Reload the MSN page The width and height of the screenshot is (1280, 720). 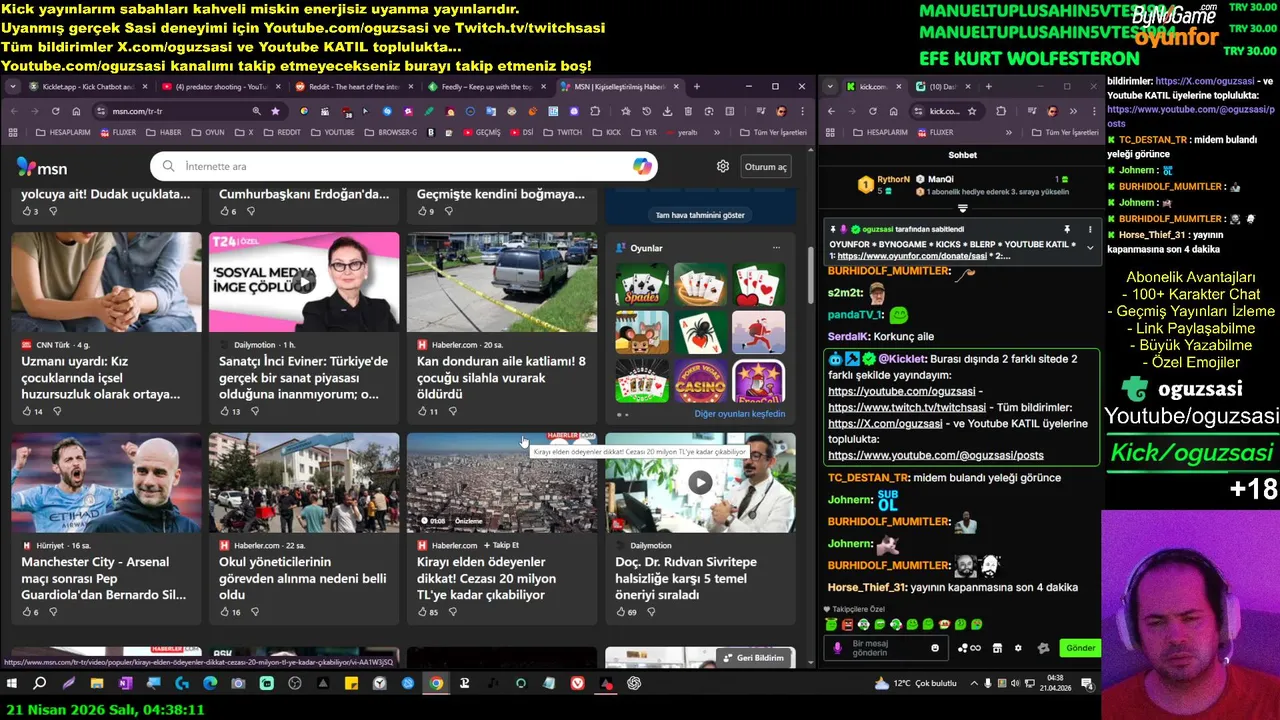pyautogui.click(x=55, y=111)
